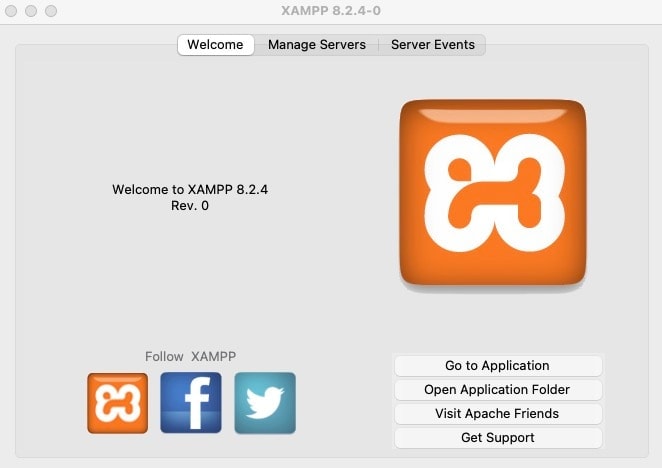Switch to the Welcome tab
The image size is (662, 468).
coord(216,45)
